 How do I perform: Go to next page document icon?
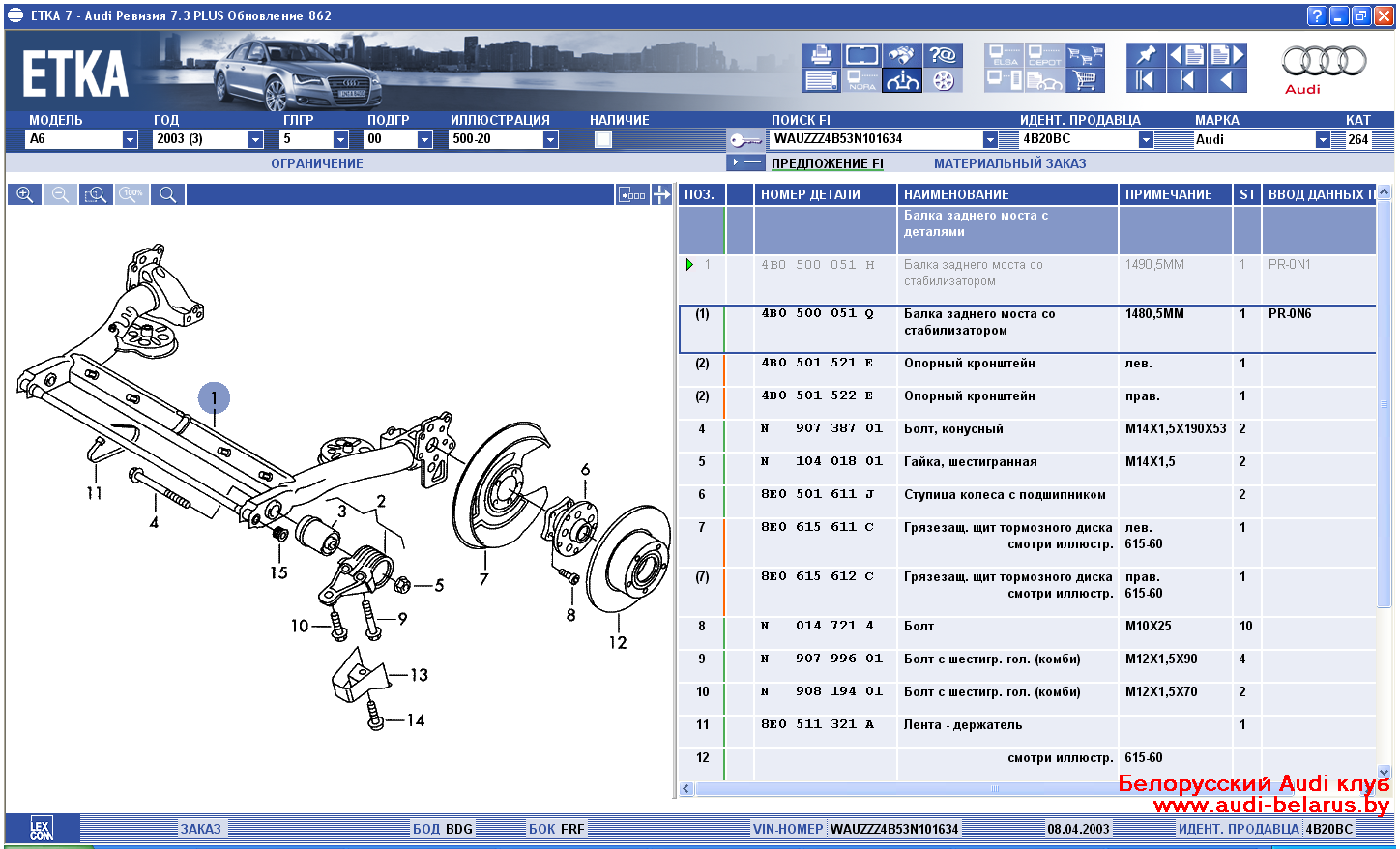pyautogui.click(x=1227, y=55)
